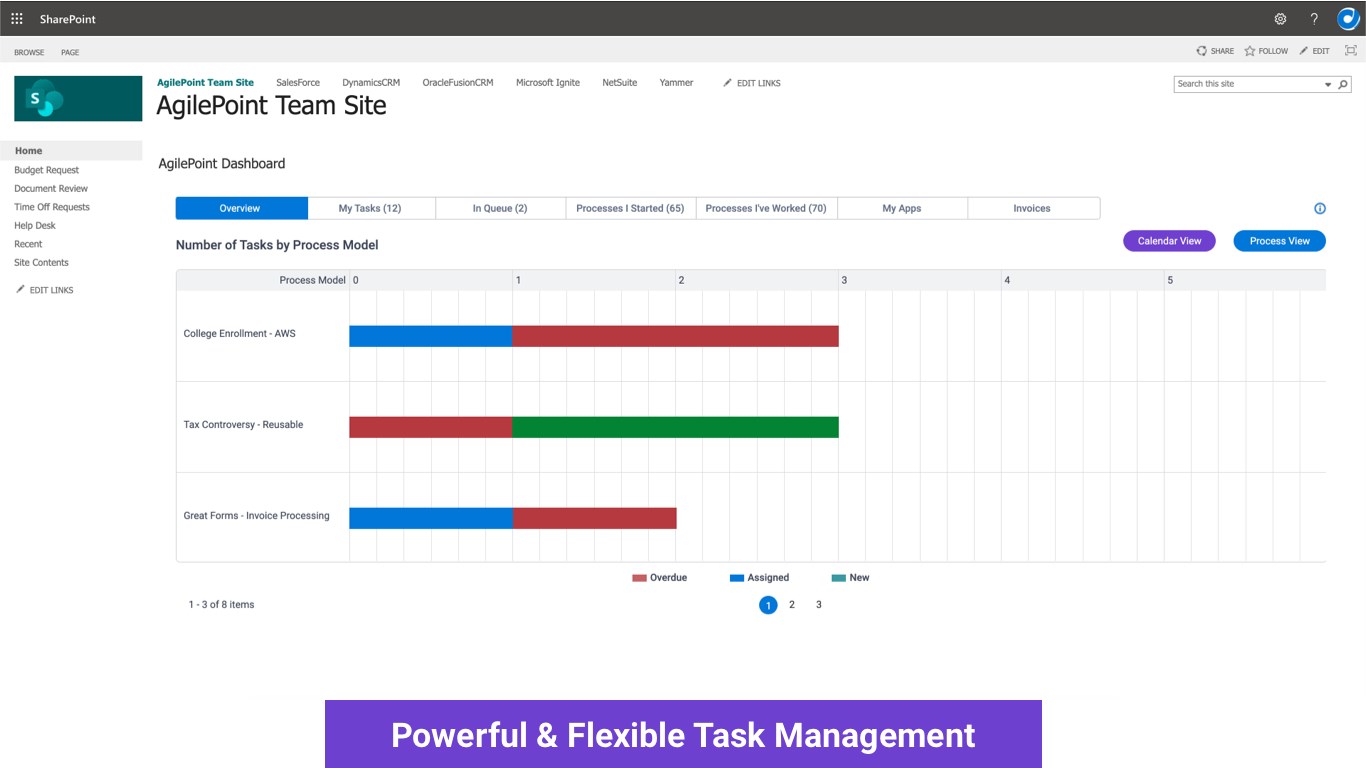1366x768 pixels.
Task: Go to page 1 of pagination
Action: click(x=768, y=605)
